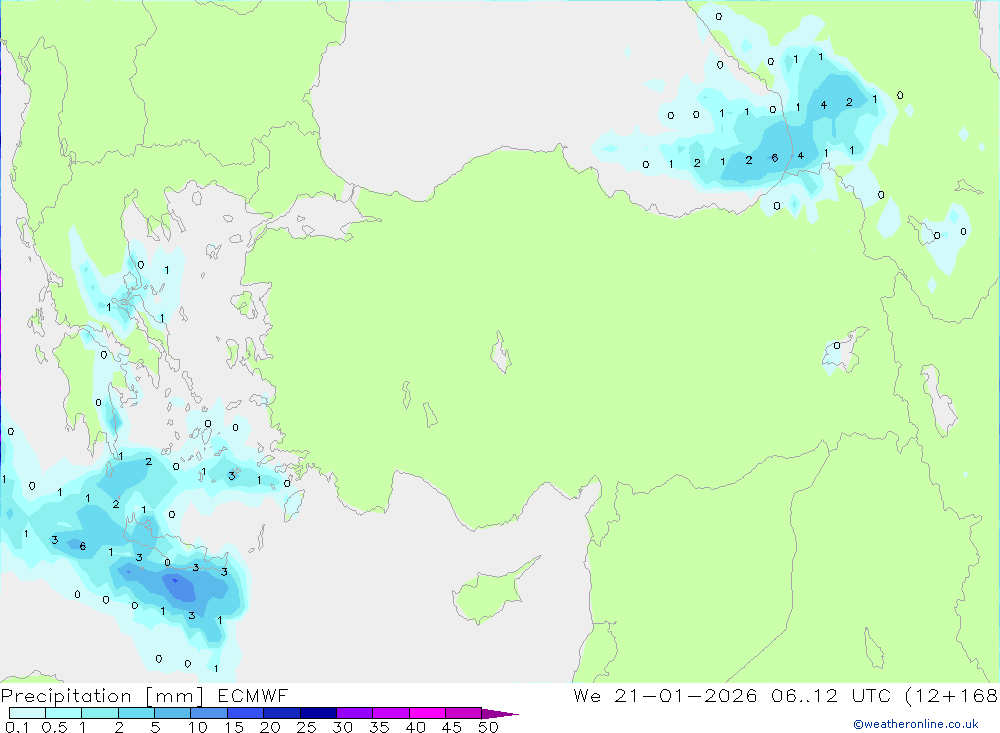This screenshot has height=733, width=1000.
Task: Pick the legend swatch from 15 to 20
Action: click(x=245, y=713)
